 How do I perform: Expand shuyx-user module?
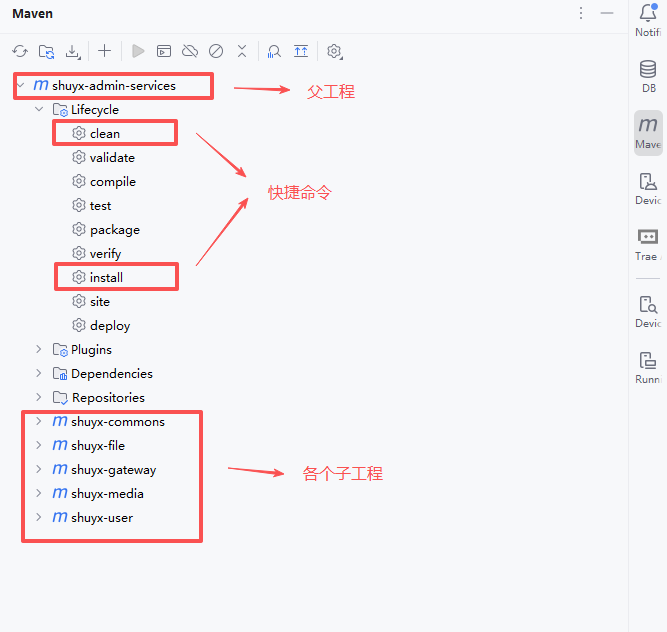(39, 517)
